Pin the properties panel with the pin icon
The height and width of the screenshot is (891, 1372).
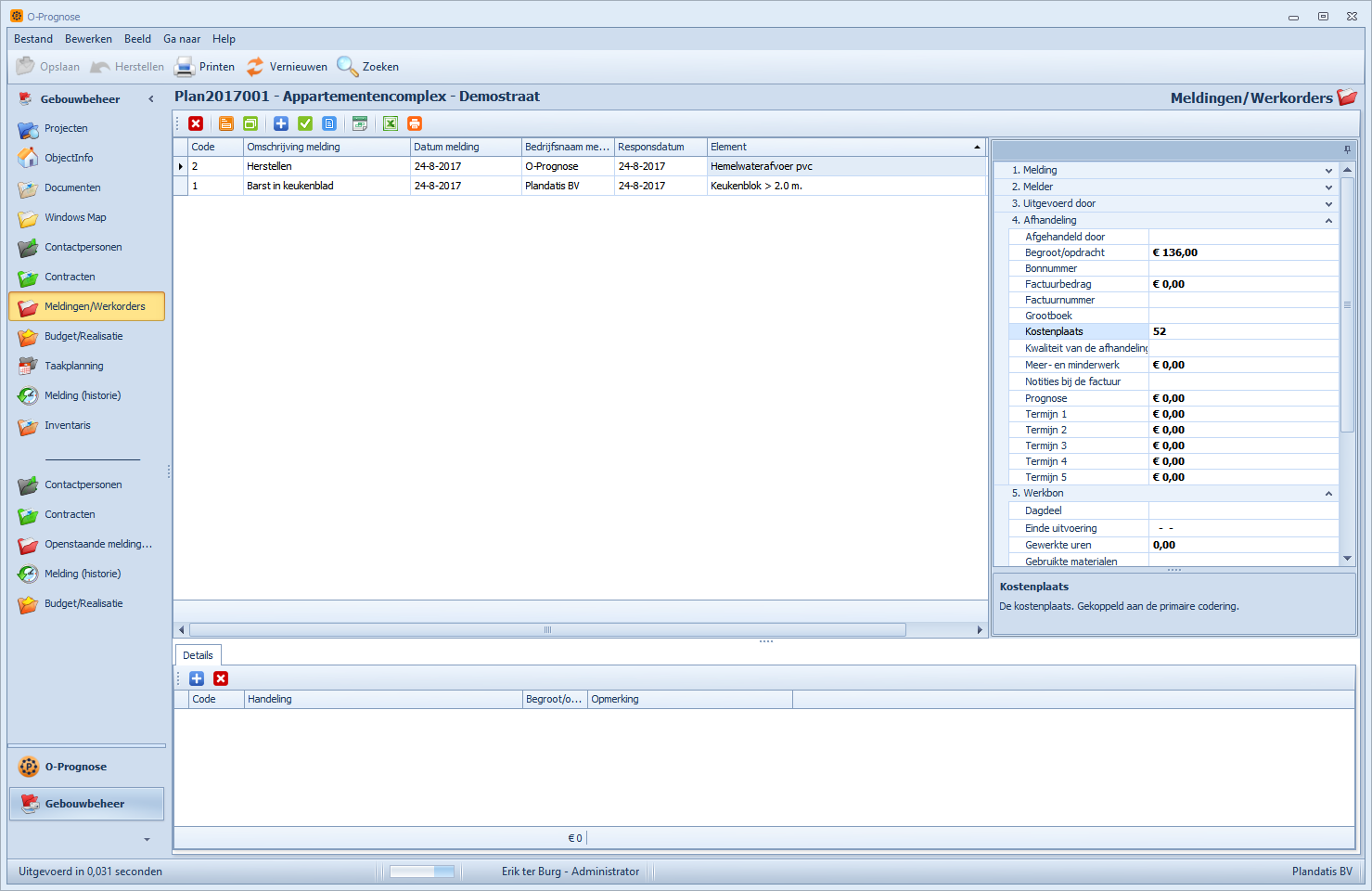click(1347, 149)
